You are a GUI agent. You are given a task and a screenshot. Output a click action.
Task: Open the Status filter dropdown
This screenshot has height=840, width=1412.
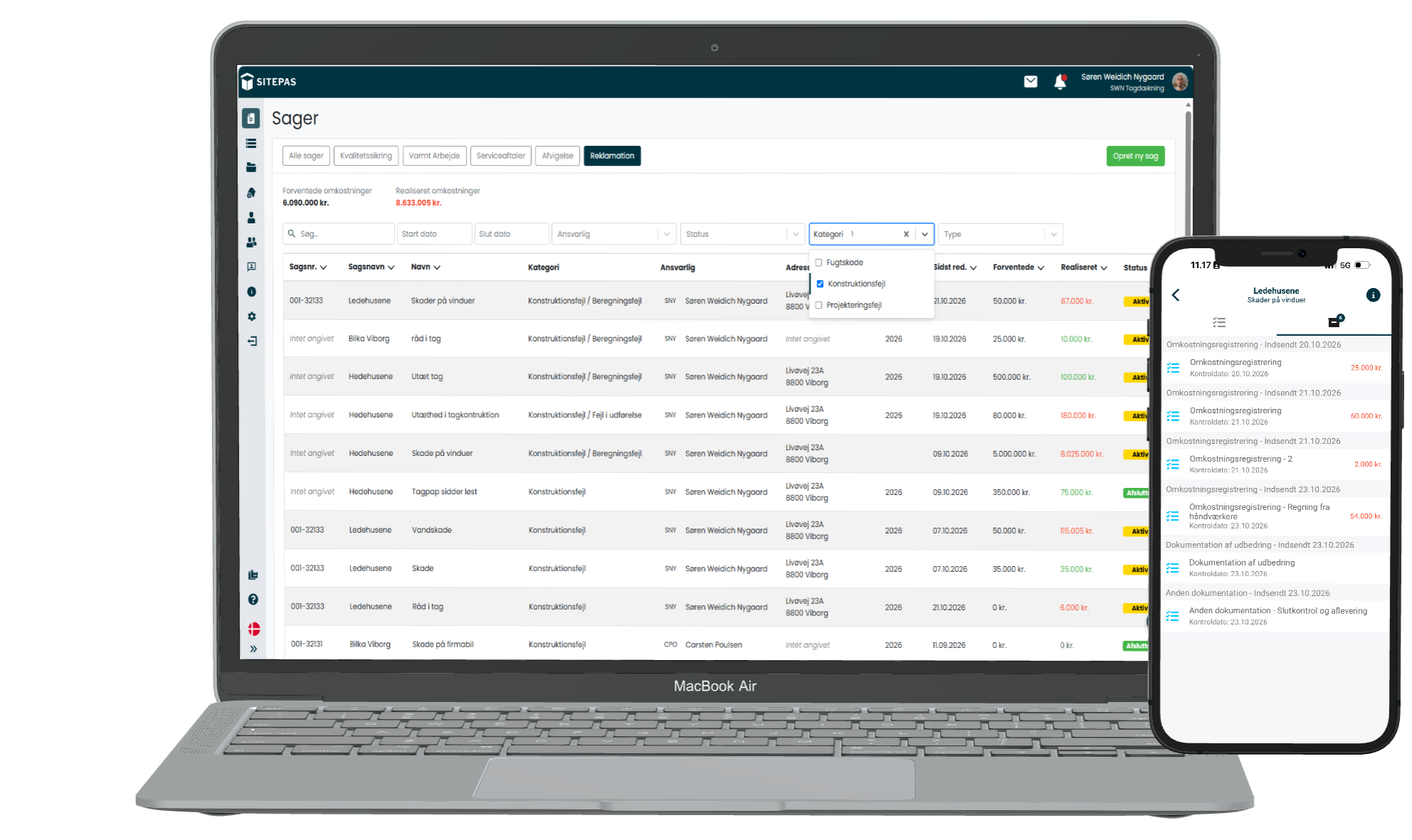click(742, 234)
